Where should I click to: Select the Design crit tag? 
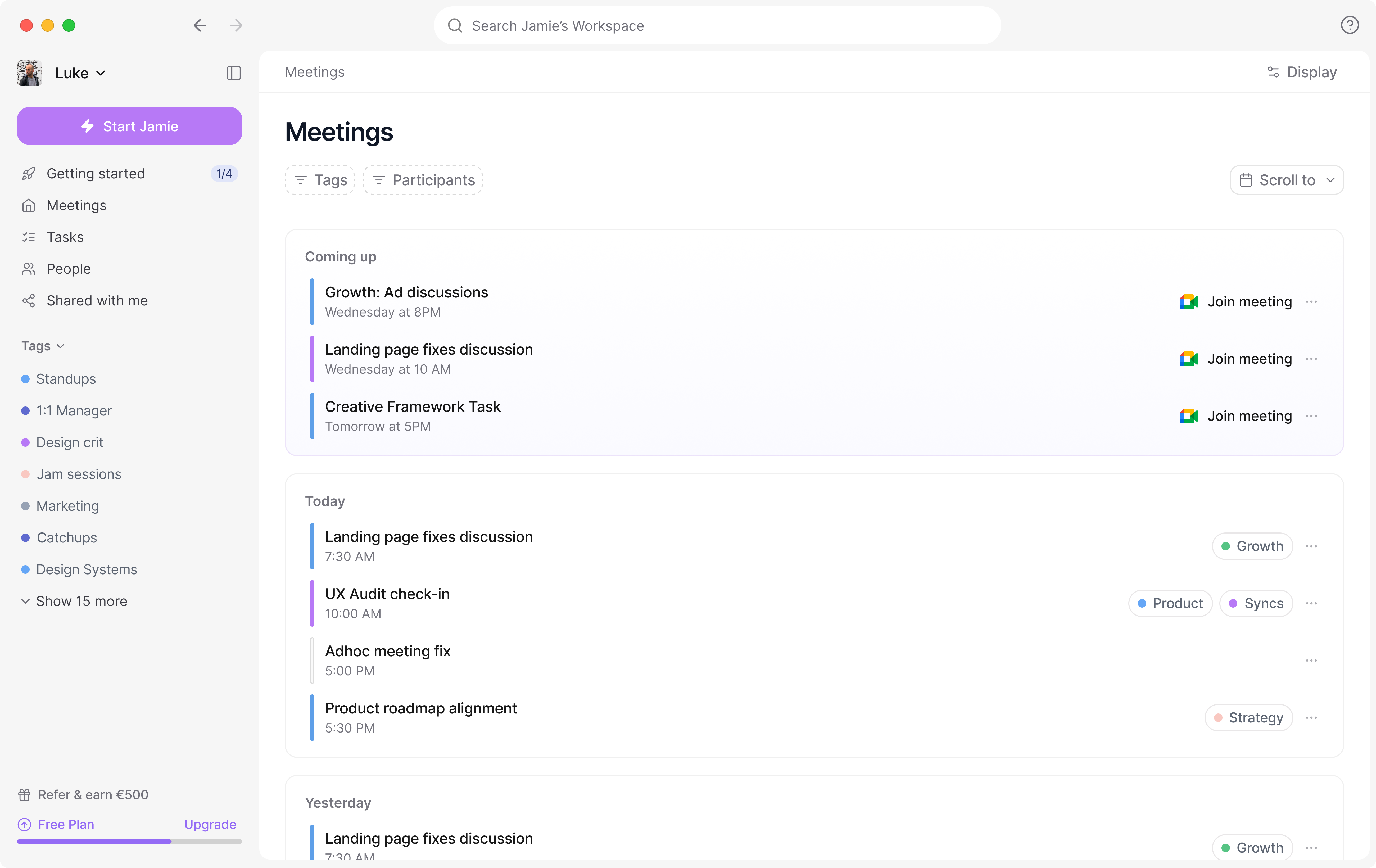pos(69,442)
